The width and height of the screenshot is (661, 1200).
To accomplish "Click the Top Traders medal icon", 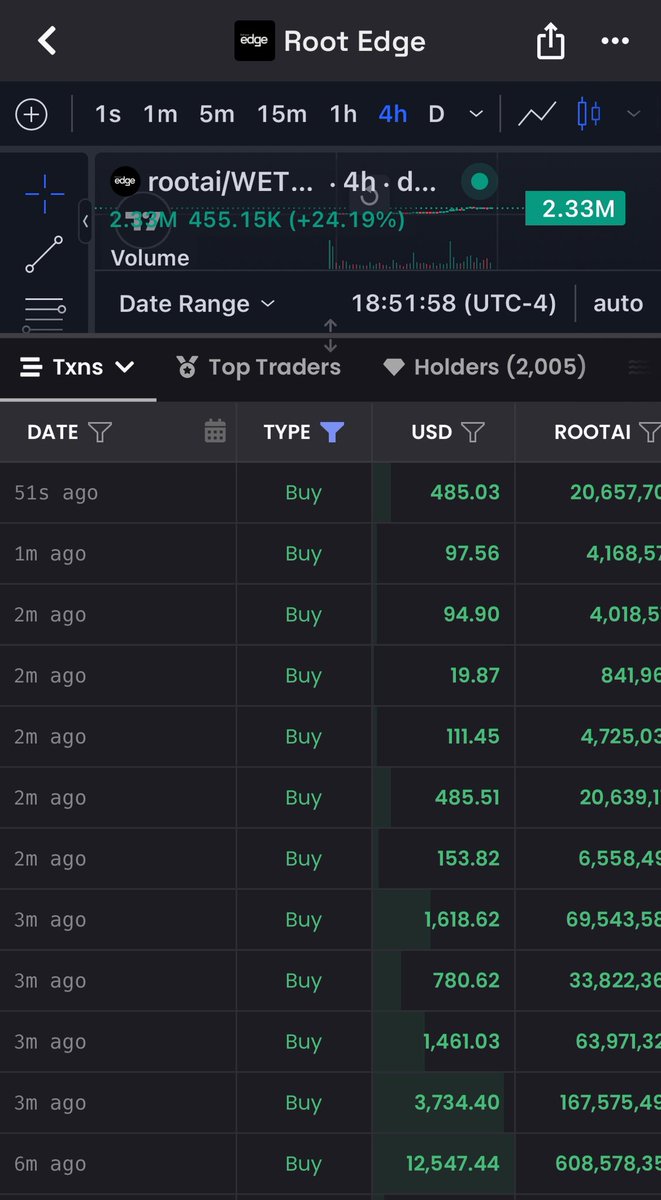I will pyautogui.click(x=187, y=367).
